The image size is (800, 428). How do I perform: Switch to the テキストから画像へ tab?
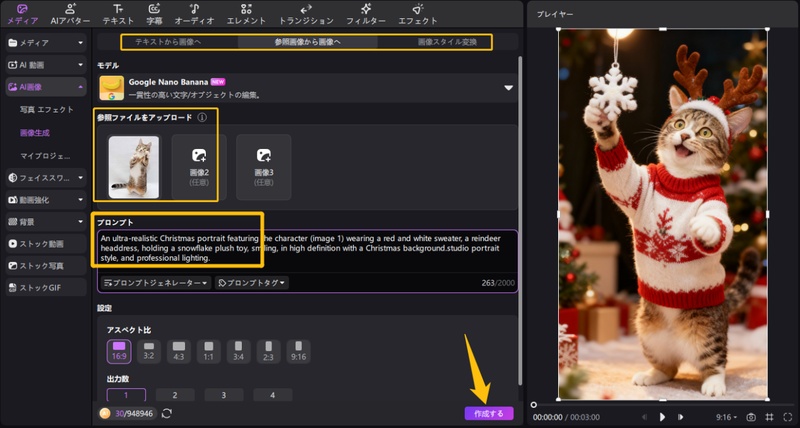click(x=168, y=42)
